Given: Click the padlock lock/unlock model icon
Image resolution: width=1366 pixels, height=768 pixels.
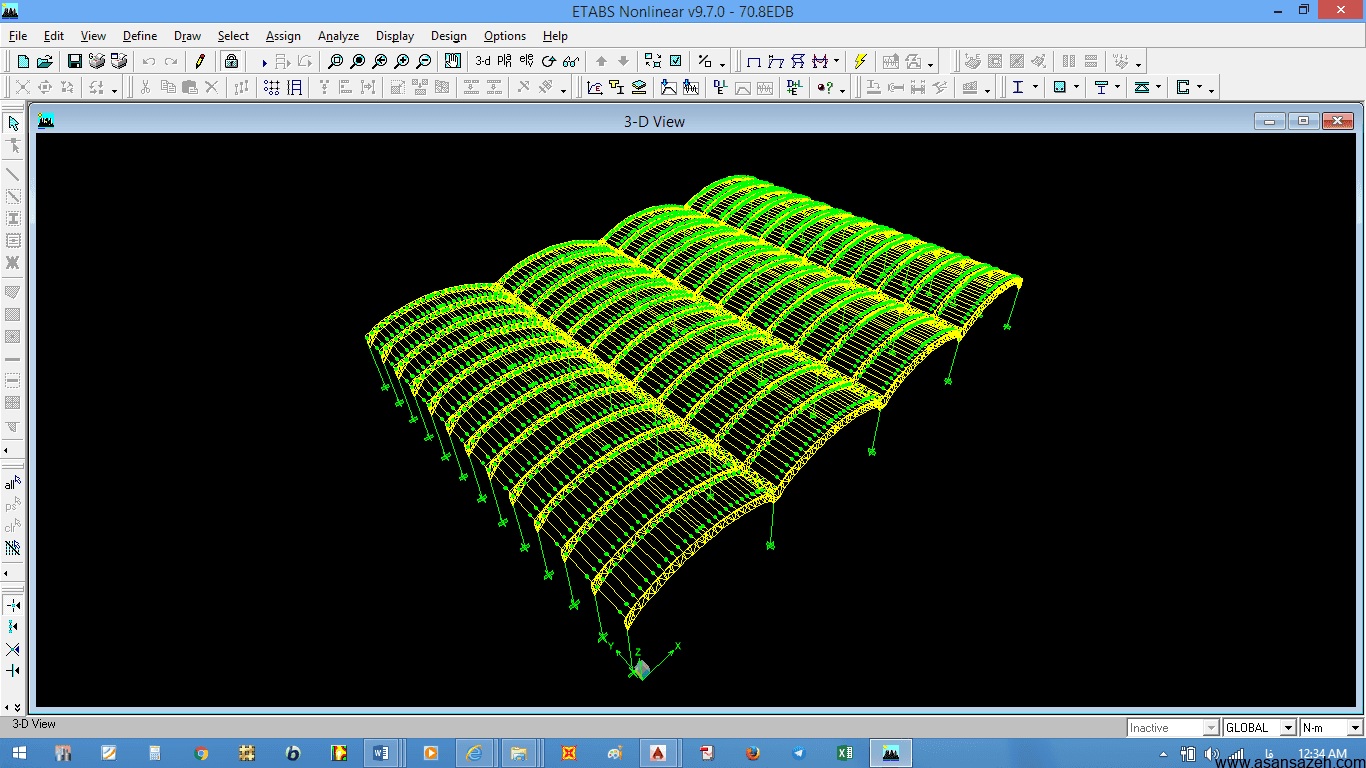Looking at the screenshot, I should (231, 61).
